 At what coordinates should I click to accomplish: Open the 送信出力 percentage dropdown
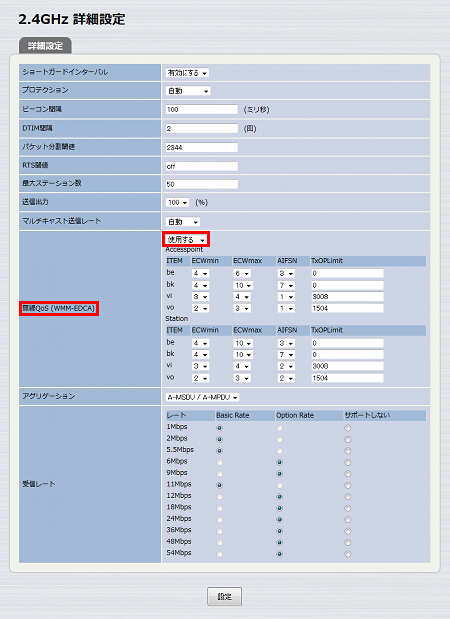coord(178,203)
